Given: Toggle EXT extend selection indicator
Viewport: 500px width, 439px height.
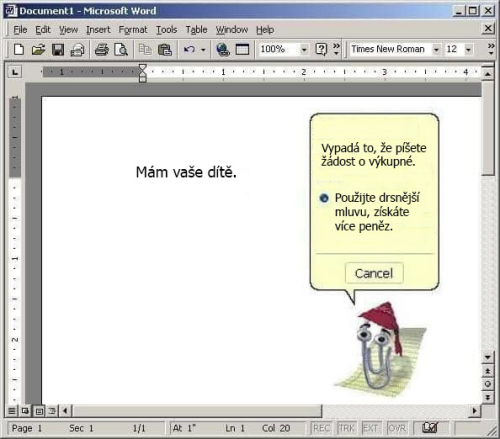Looking at the screenshot, I should click(x=370, y=428).
